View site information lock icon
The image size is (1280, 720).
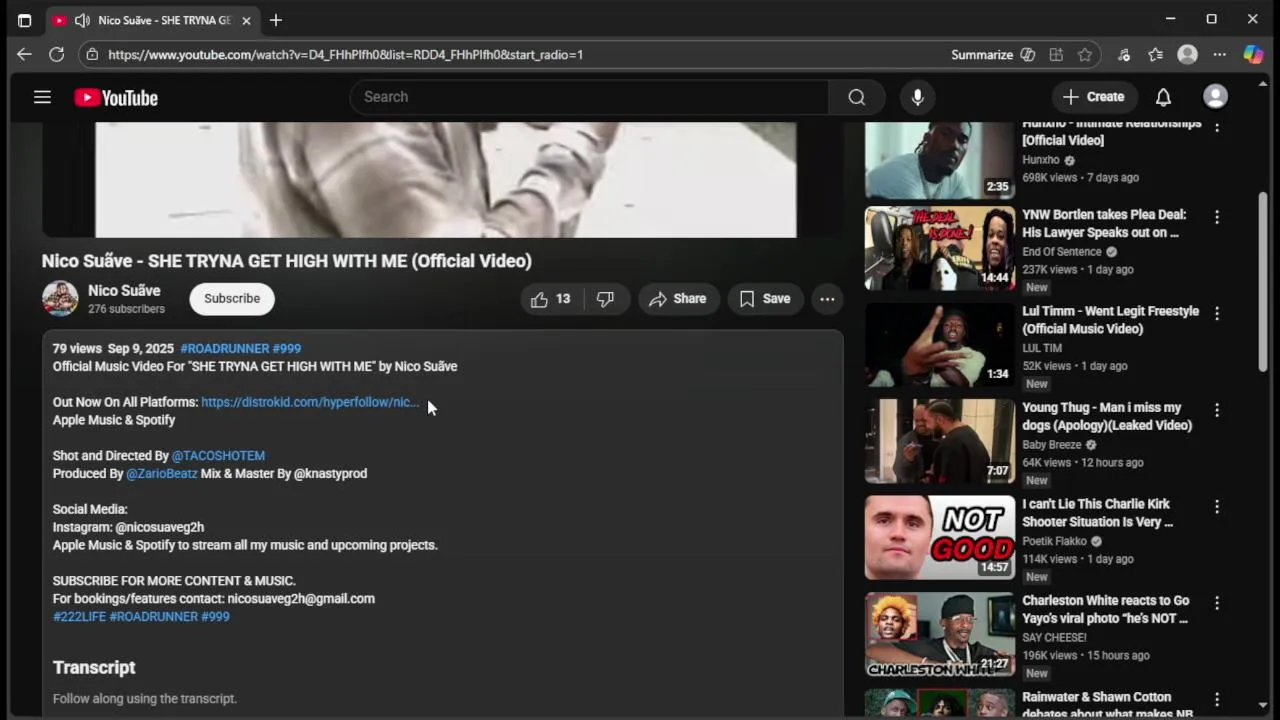point(92,55)
